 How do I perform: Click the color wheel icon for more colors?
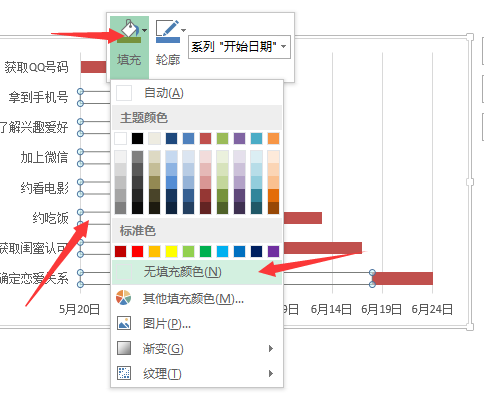(124, 298)
